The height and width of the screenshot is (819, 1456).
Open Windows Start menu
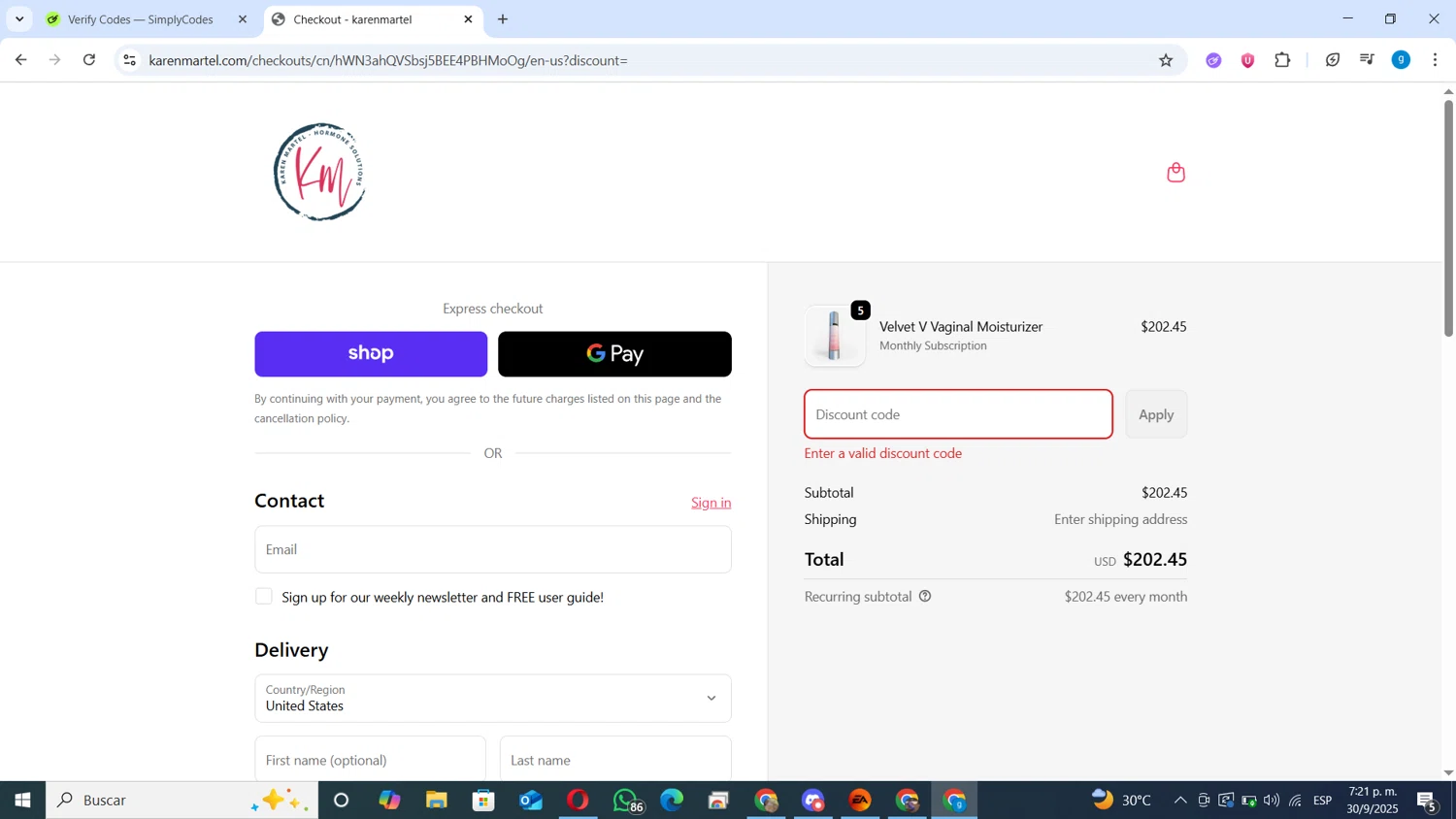point(22,801)
